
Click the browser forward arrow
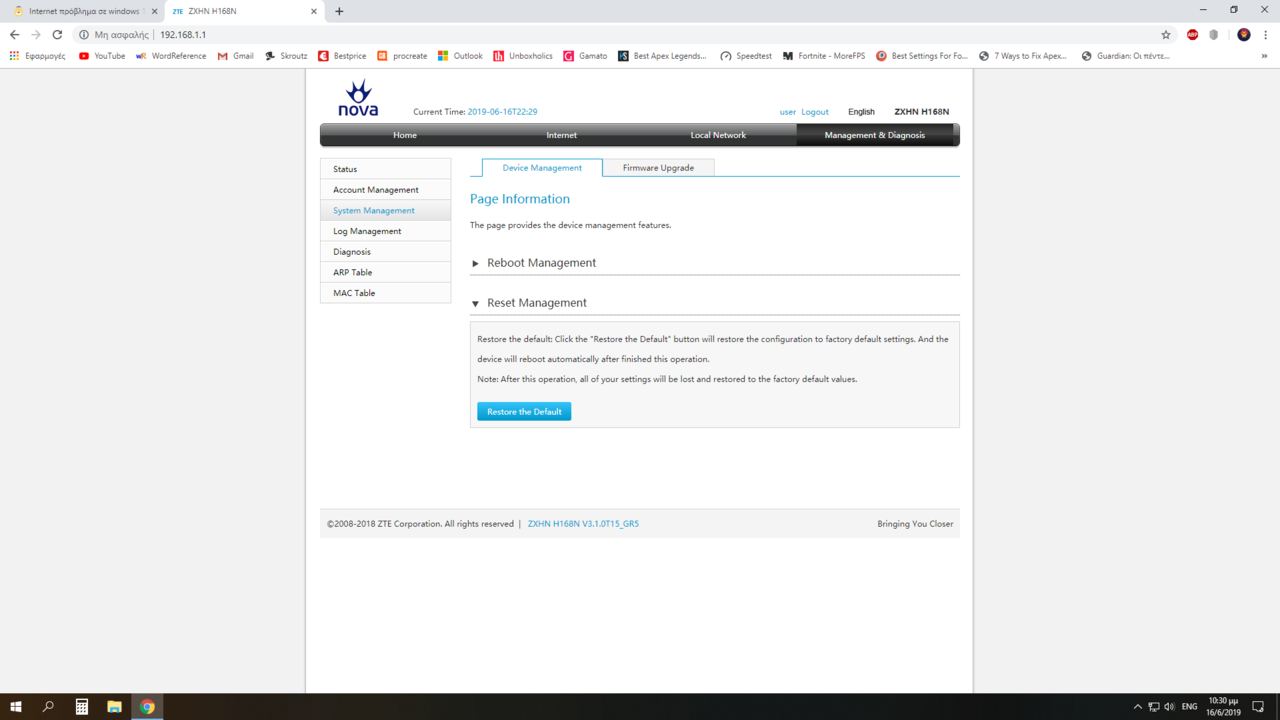click(x=36, y=34)
